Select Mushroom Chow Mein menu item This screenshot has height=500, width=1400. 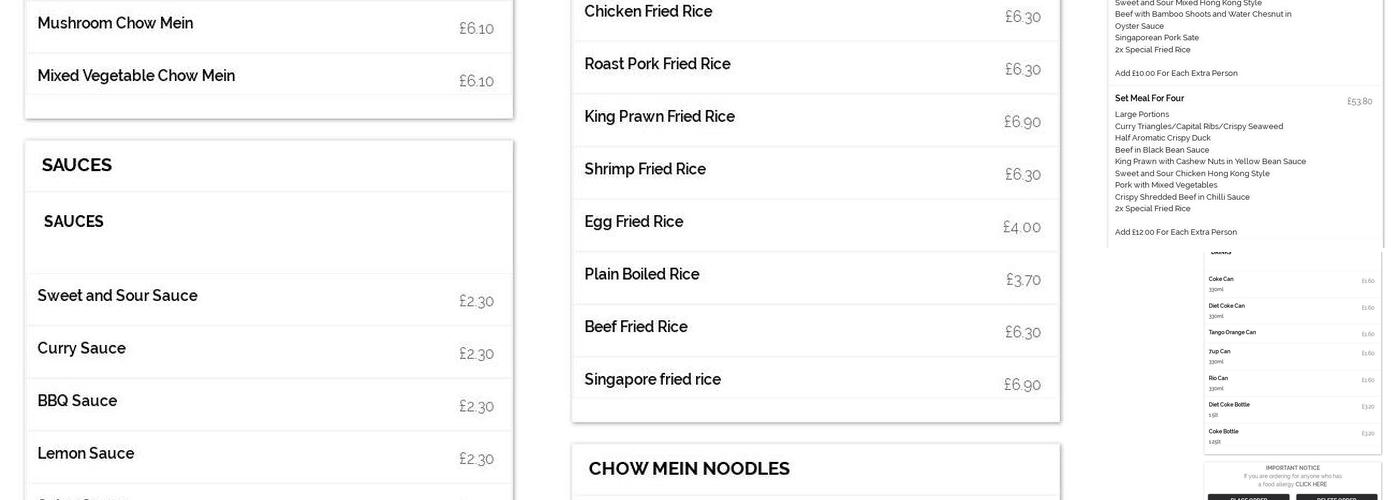115,24
